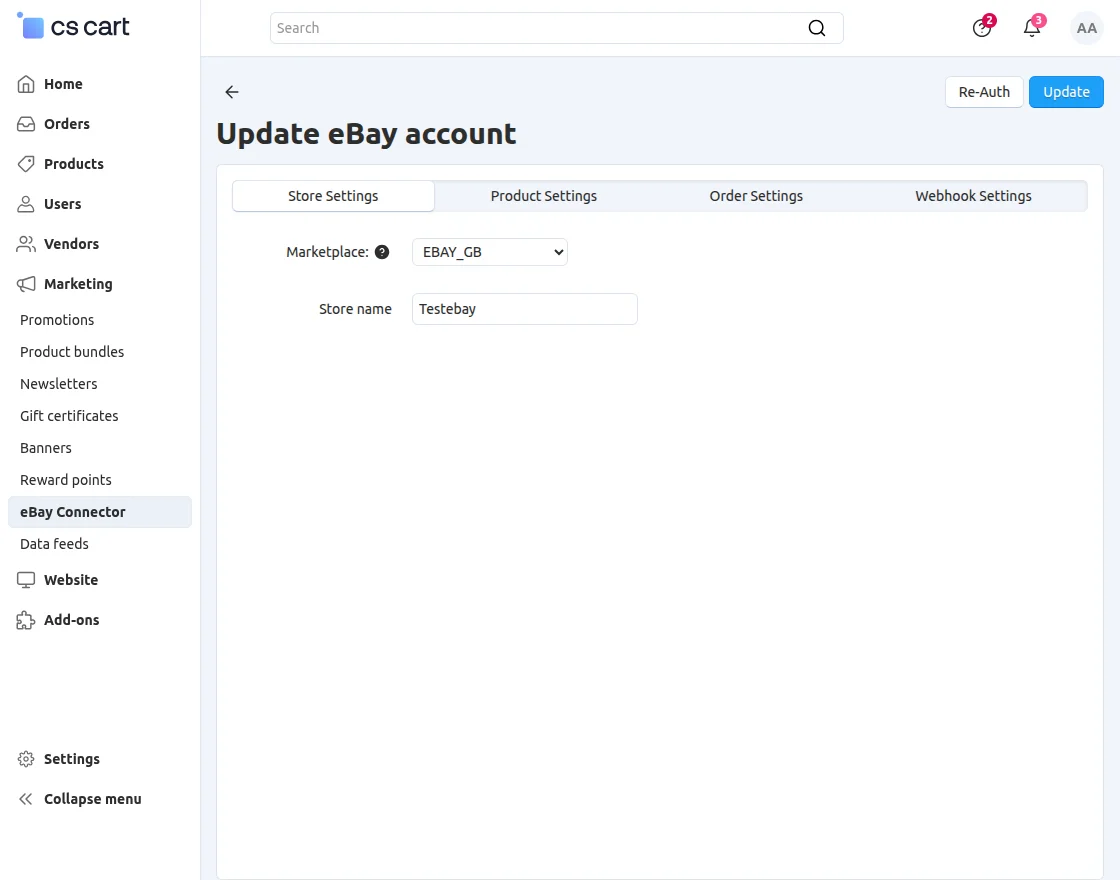This screenshot has width=1120, height=880.
Task: Click the Home house icon
Action: tap(26, 84)
